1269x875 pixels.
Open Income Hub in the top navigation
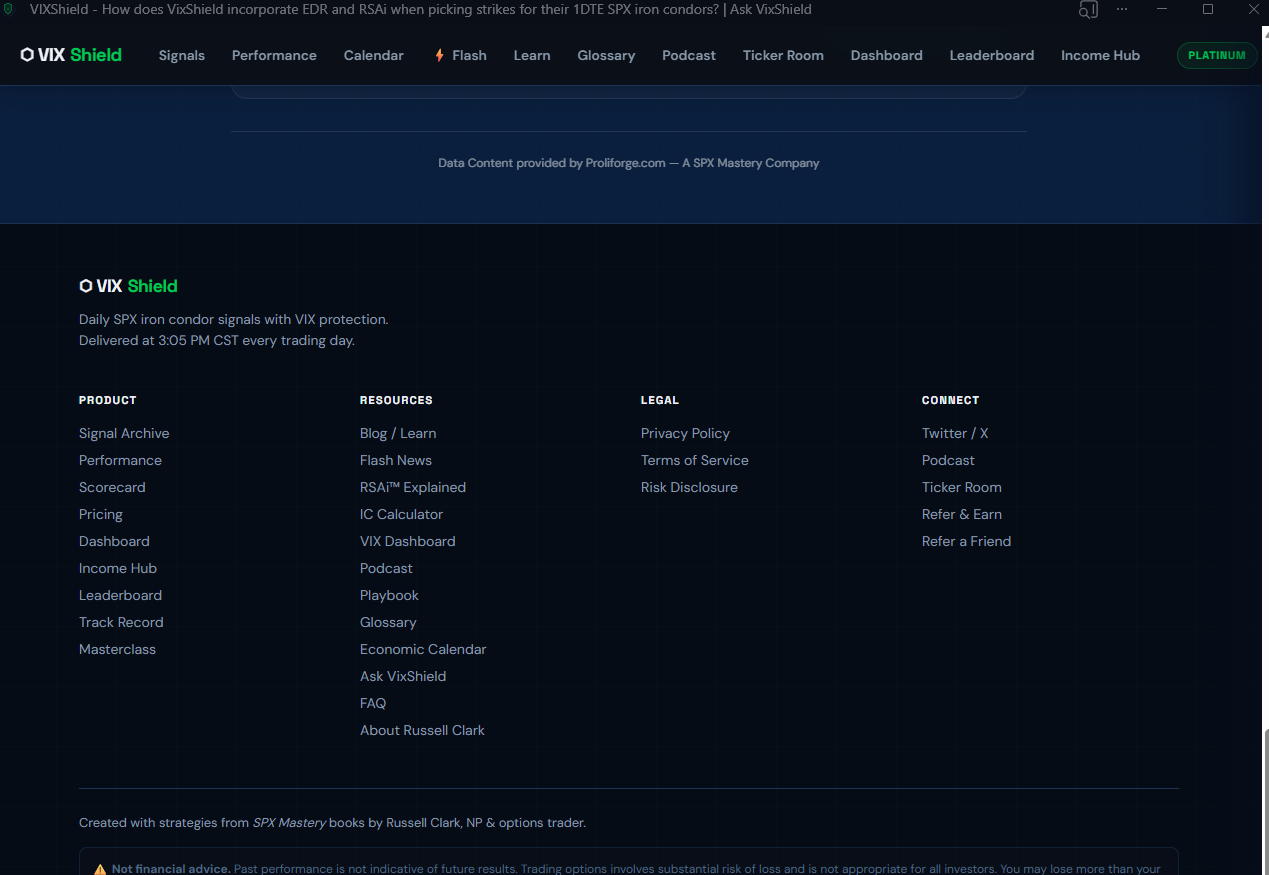(1100, 55)
